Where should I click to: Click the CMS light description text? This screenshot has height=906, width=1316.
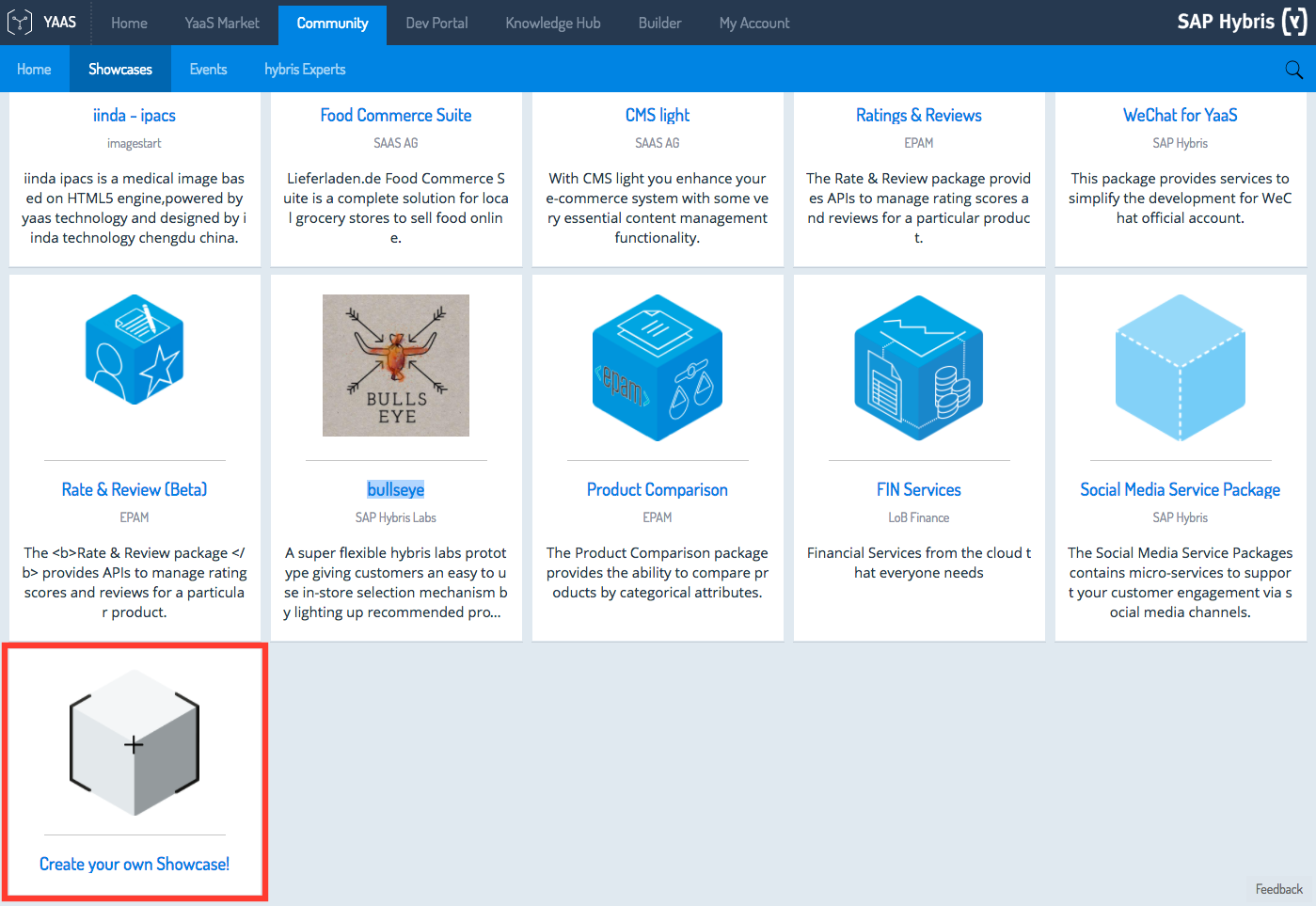658,208
